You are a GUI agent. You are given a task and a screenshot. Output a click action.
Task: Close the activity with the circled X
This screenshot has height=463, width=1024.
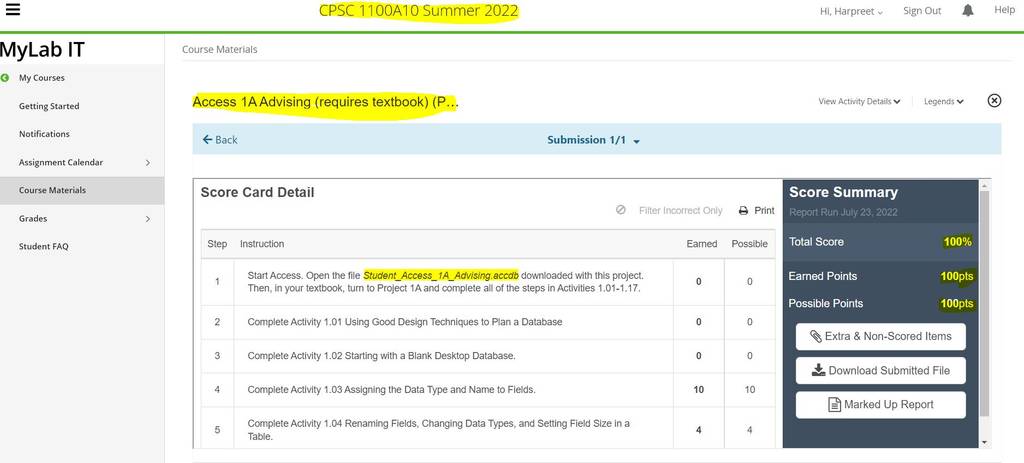(x=994, y=101)
